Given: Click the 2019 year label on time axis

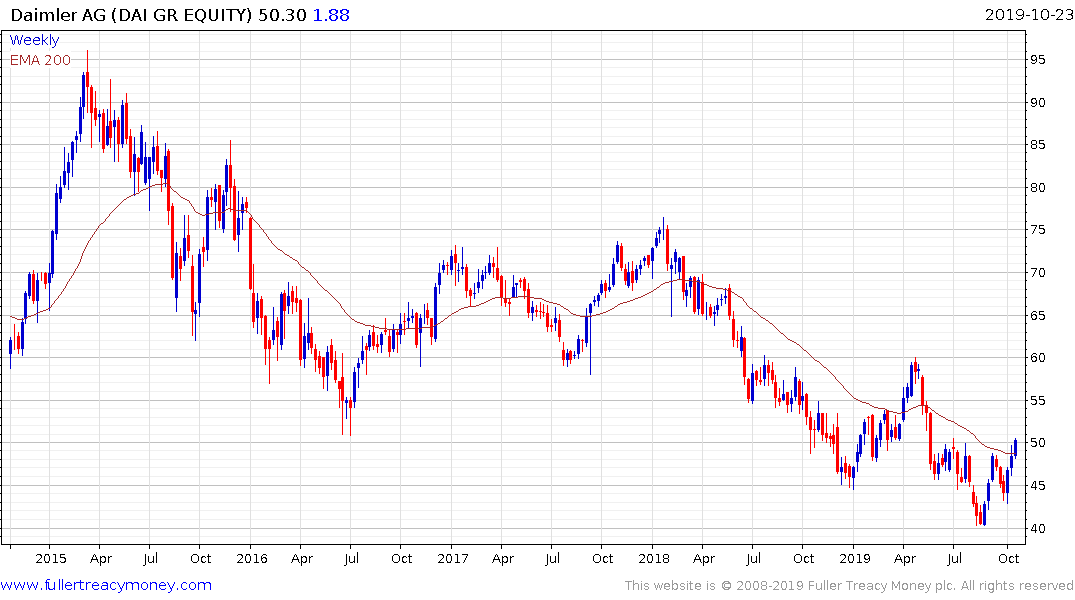Looking at the screenshot, I should (854, 558).
